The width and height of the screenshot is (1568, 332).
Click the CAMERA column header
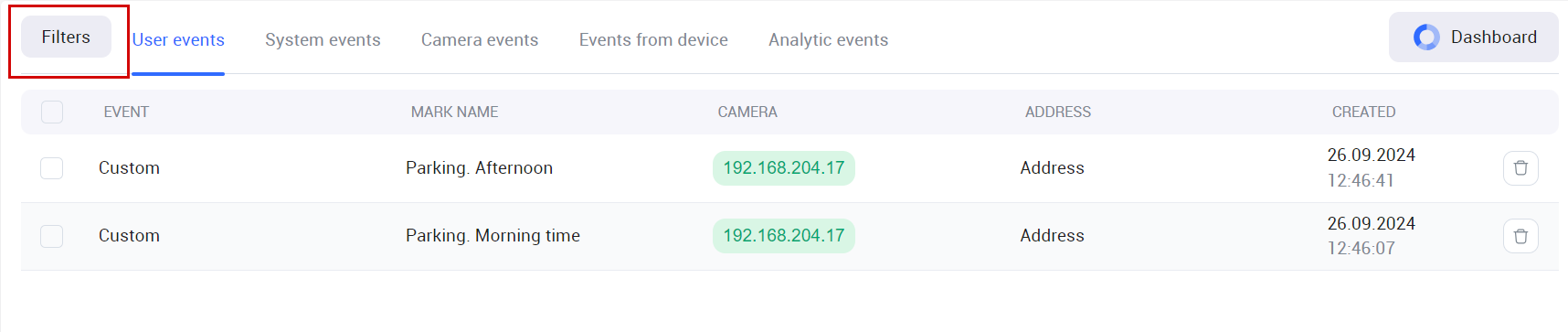click(x=747, y=112)
